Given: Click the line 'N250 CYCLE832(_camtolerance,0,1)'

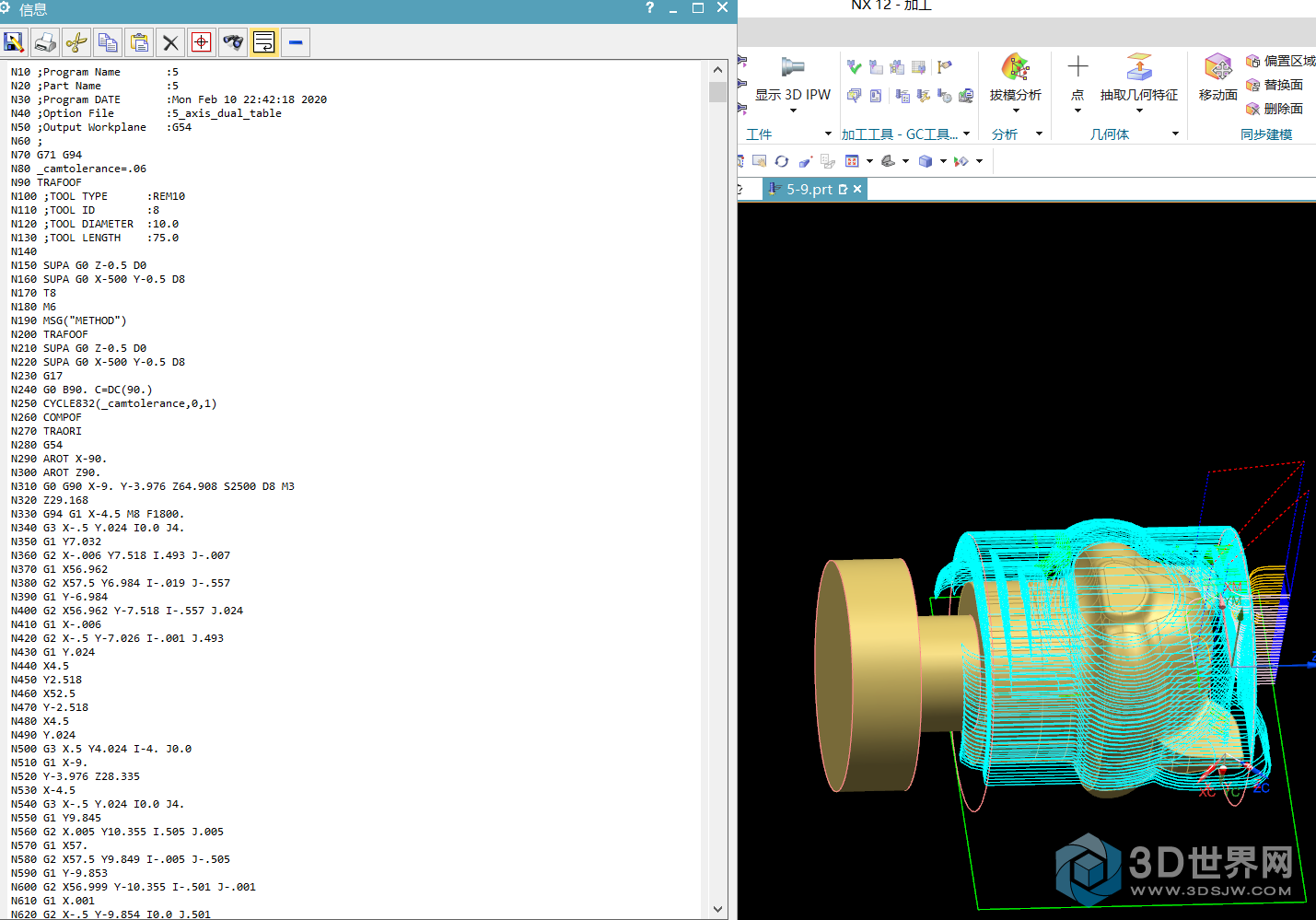Looking at the screenshot, I should (113, 403).
